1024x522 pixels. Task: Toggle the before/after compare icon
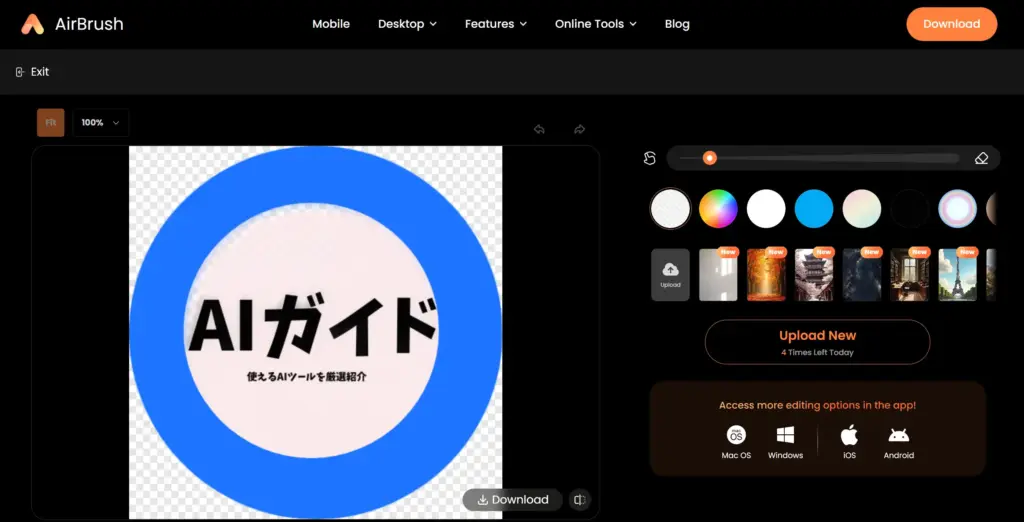coord(579,500)
